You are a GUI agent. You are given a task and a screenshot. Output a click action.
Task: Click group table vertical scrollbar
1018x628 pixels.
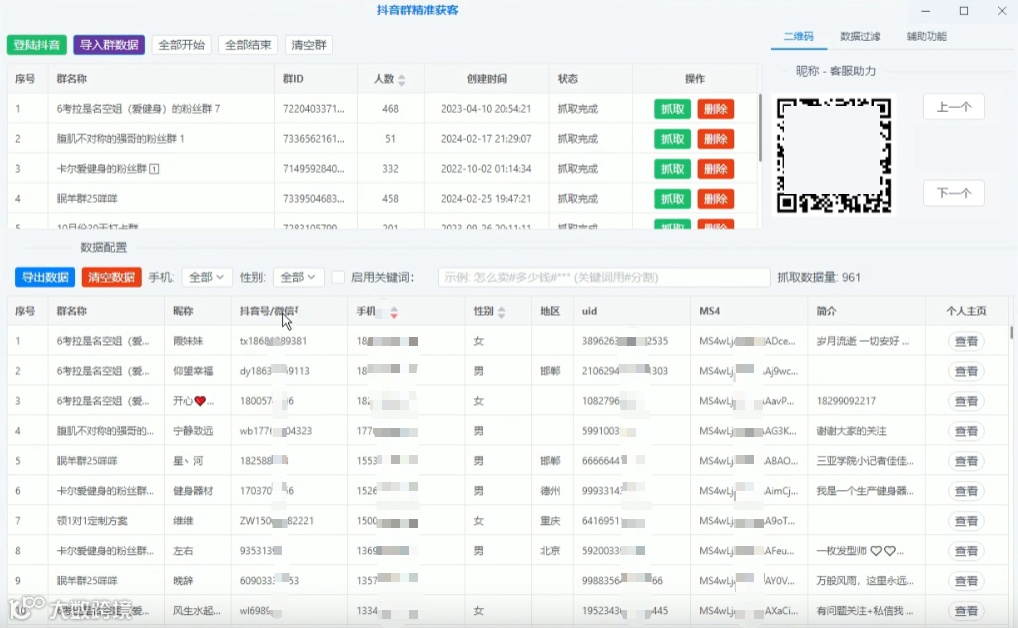click(x=760, y=128)
